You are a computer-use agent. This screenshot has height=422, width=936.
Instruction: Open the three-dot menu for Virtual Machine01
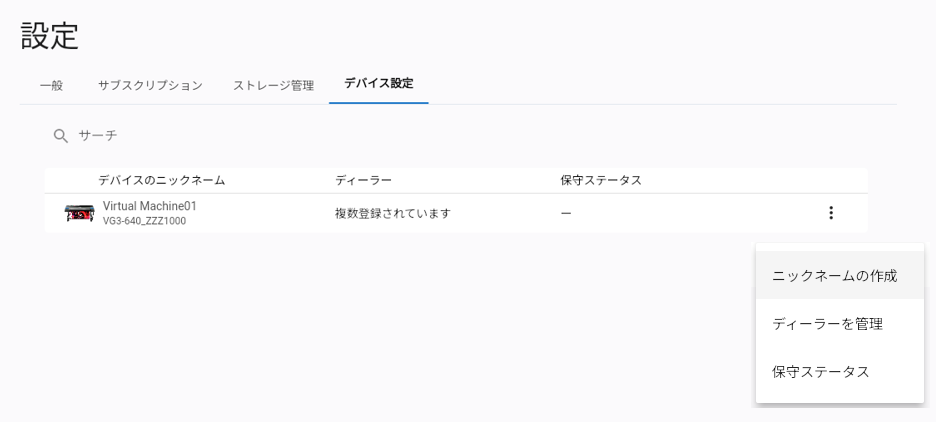click(x=831, y=212)
